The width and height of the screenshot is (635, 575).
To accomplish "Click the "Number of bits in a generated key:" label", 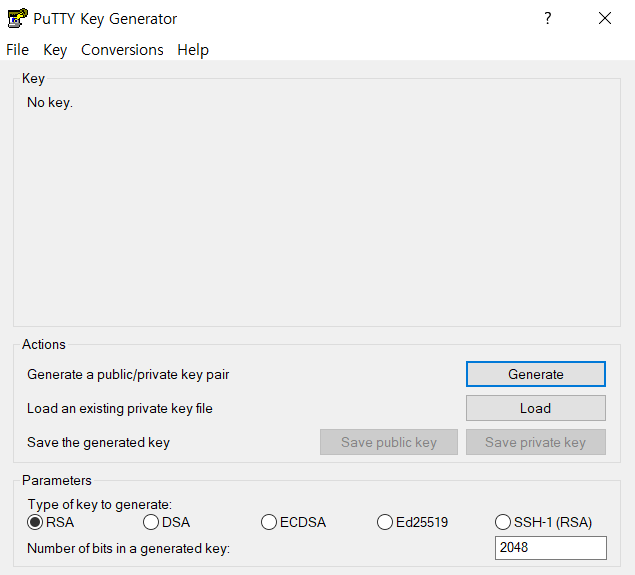I will pyautogui.click(x=128, y=549).
